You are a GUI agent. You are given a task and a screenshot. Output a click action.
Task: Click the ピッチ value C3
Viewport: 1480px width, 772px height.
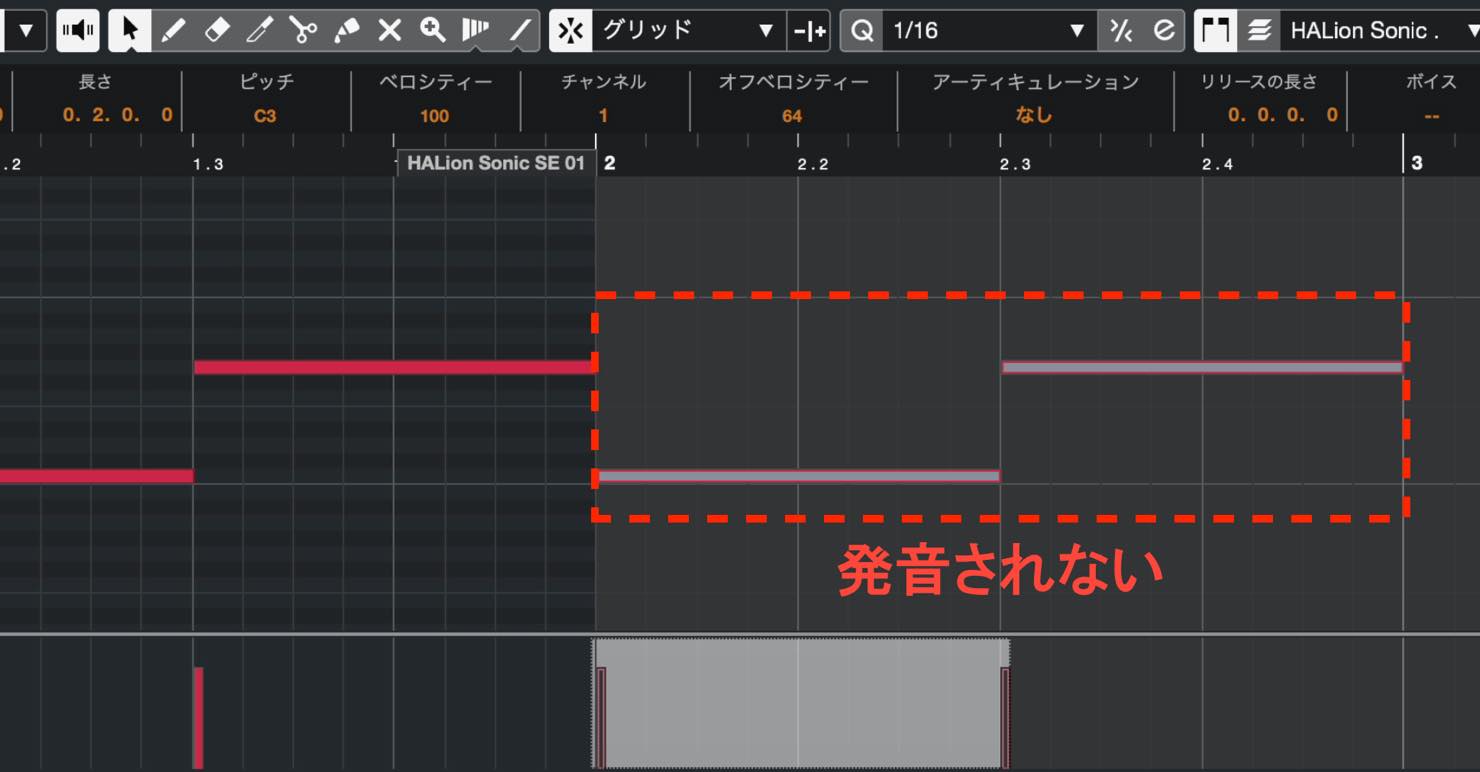(265, 116)
